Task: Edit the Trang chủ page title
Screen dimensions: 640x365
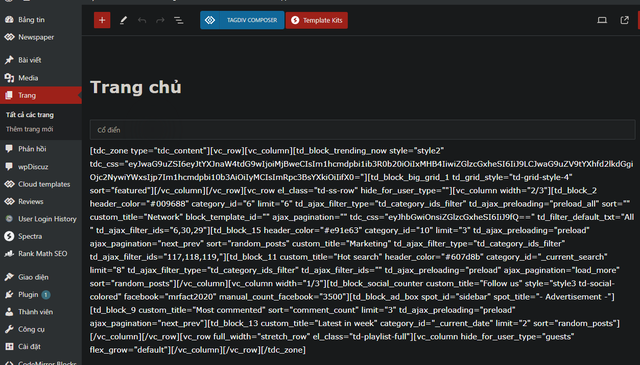Action: 136,87
